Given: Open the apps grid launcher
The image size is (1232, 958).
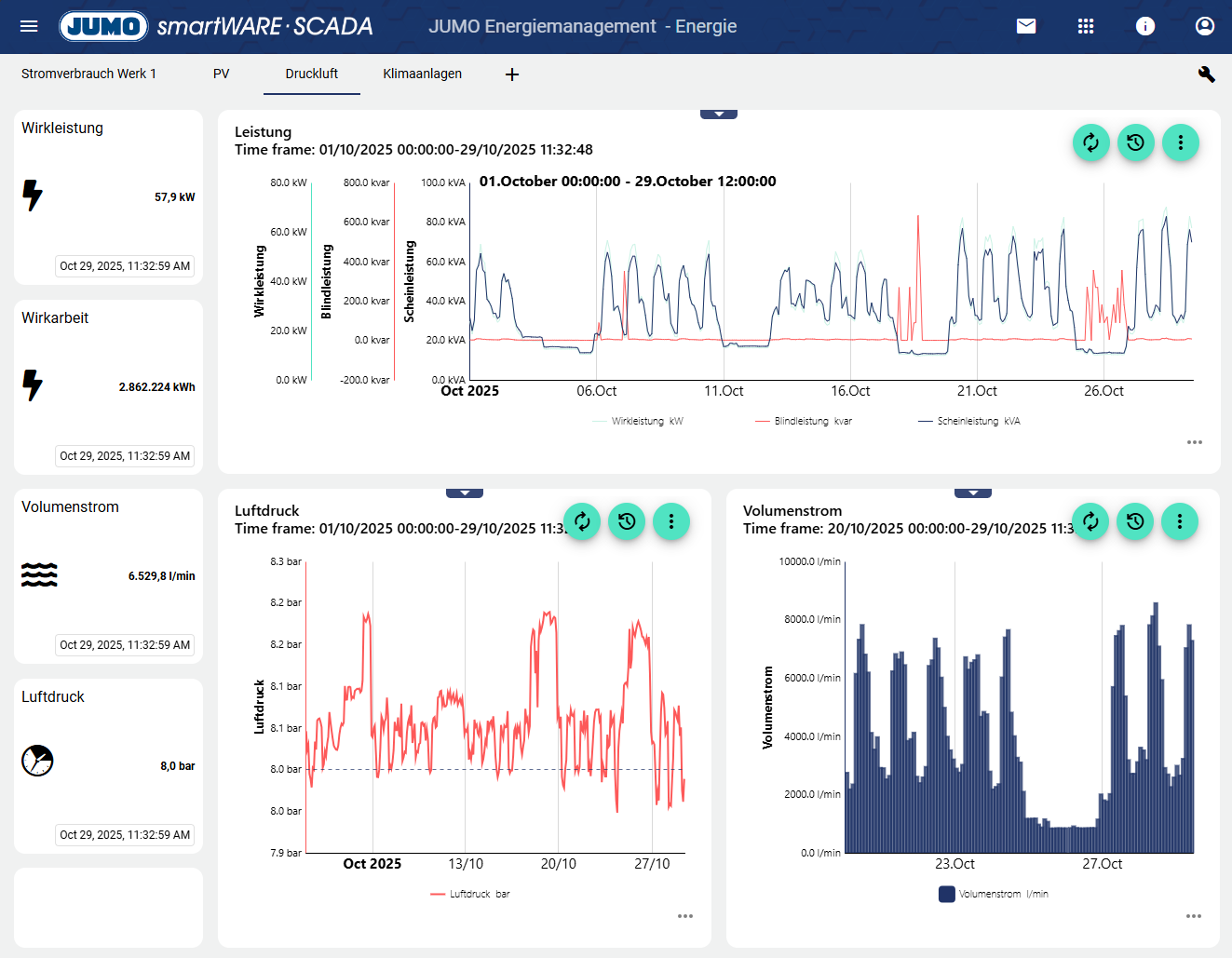Looking at the screenshot, I should (x=1086, y=26).
